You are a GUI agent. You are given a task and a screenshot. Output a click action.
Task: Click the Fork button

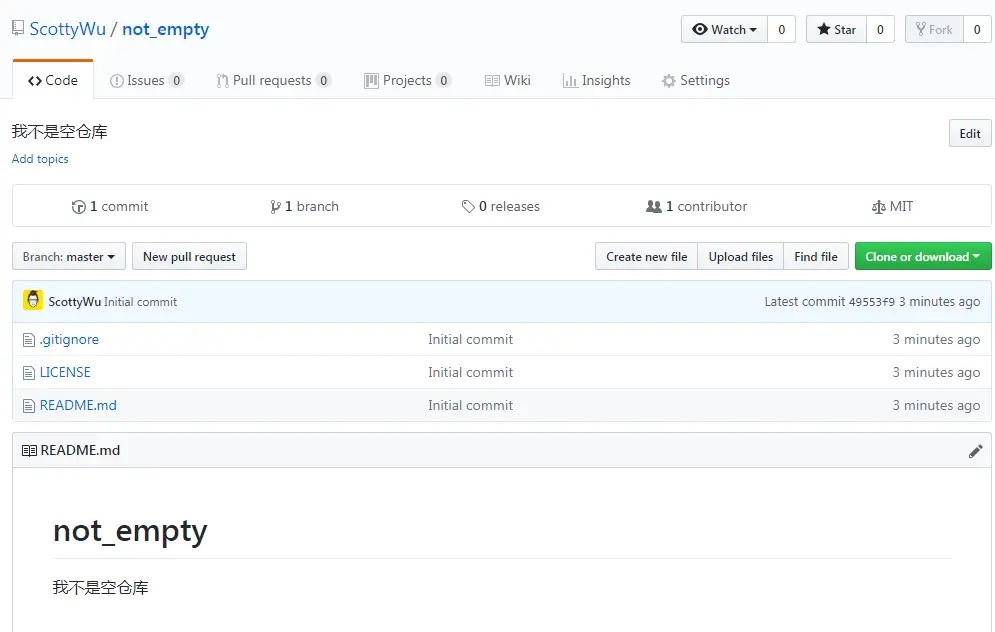point(934,29)
